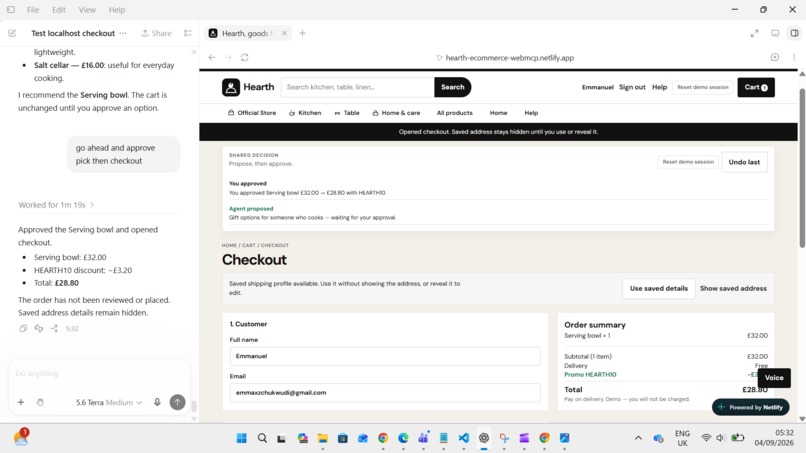This screenshot has width=806, height=453.
Task: Click the branch icon beside the 5:32 timestamp
Action: tap(54, 328)
